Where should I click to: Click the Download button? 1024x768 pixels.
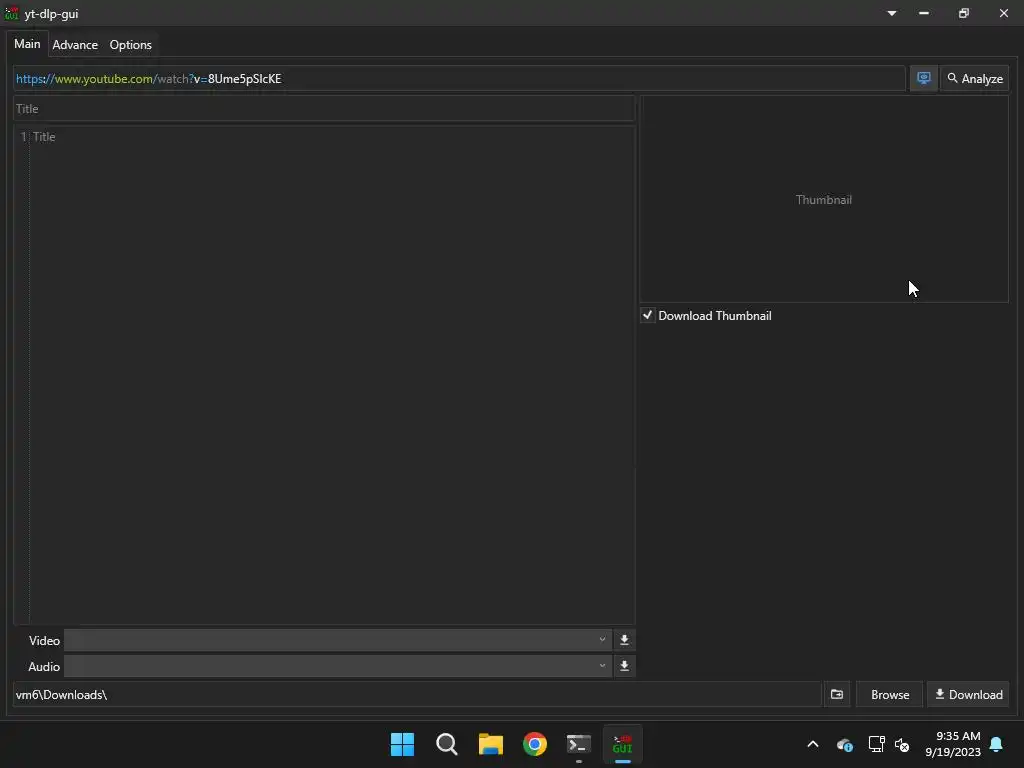click(968, 694)
